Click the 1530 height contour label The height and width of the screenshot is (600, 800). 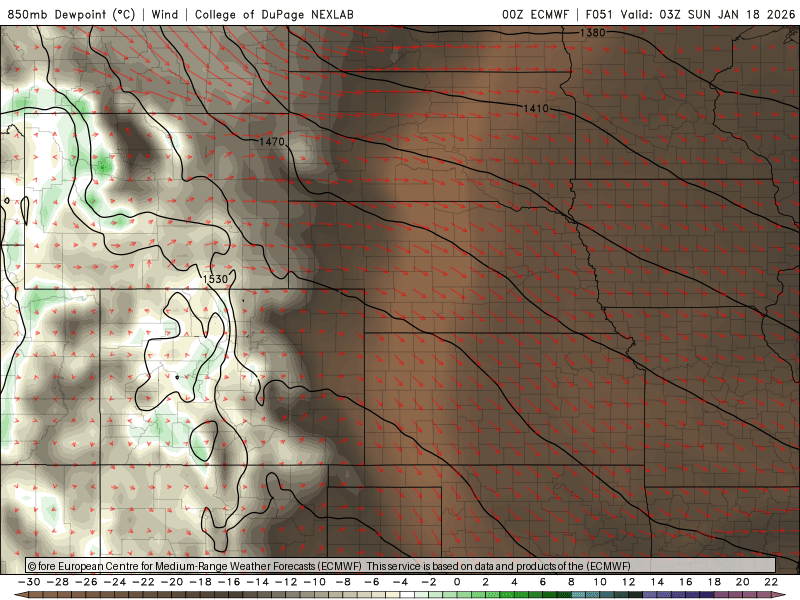[215, 279]
